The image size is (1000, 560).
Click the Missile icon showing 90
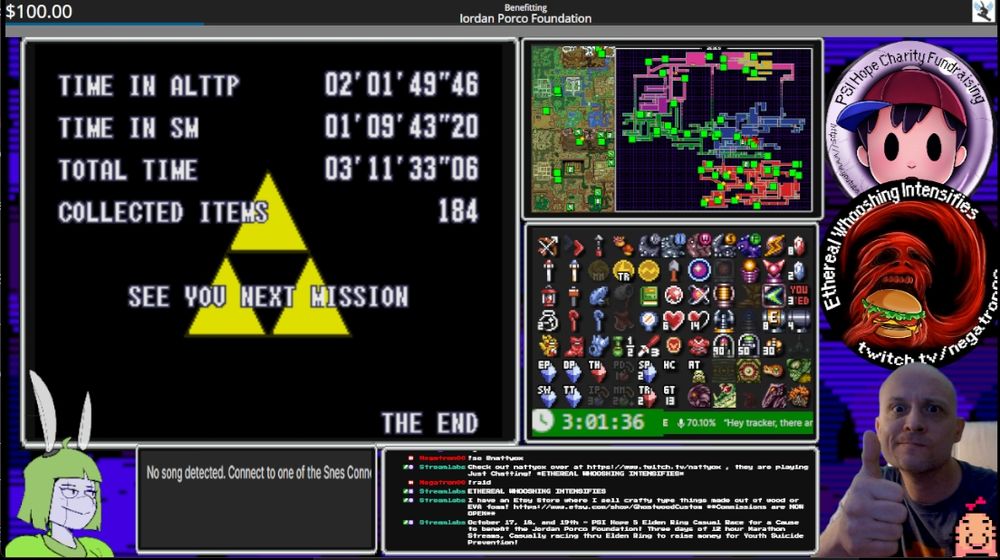724,346
